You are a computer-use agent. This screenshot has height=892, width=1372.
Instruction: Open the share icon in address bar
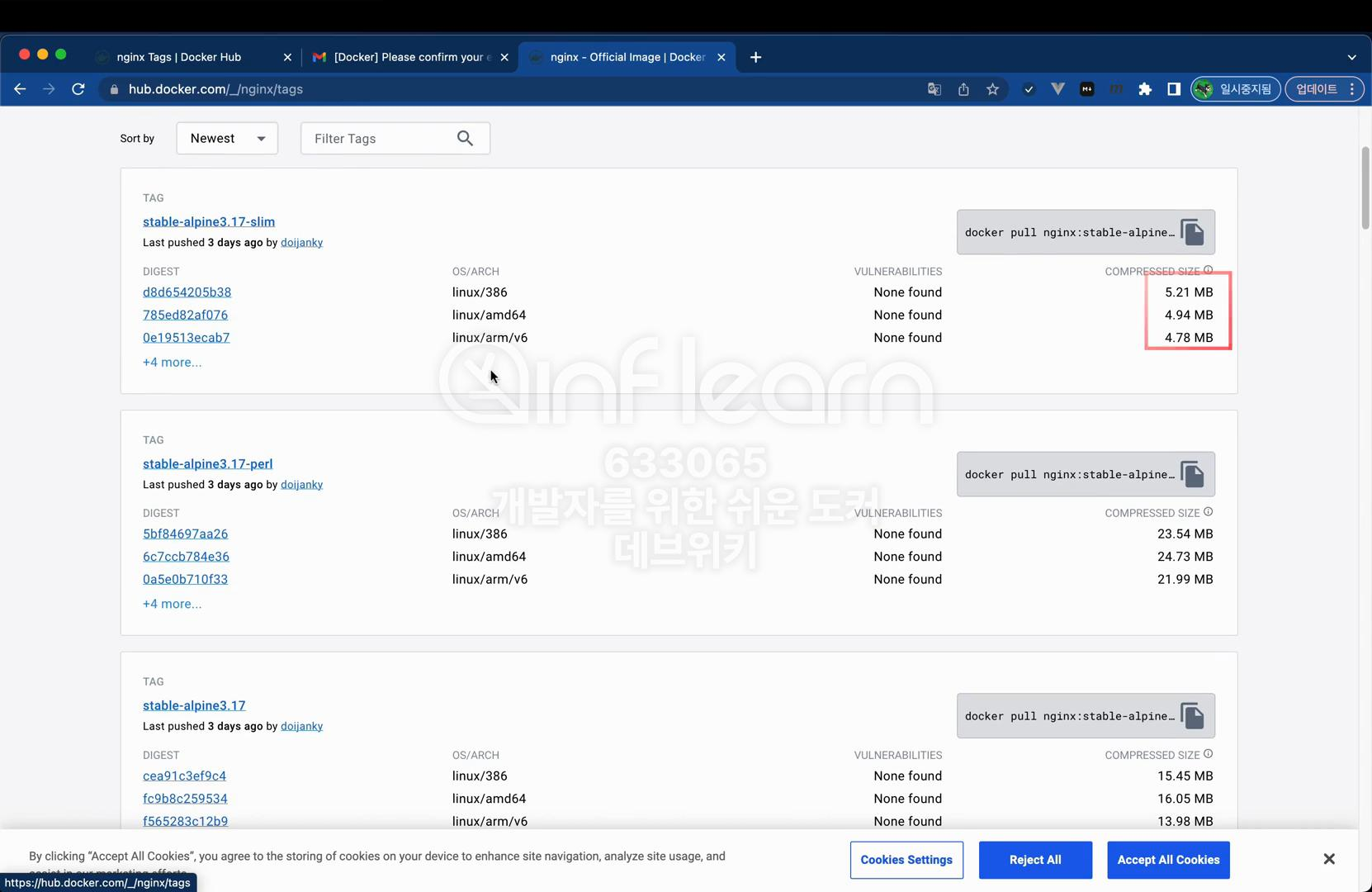(x=963, y=89)
